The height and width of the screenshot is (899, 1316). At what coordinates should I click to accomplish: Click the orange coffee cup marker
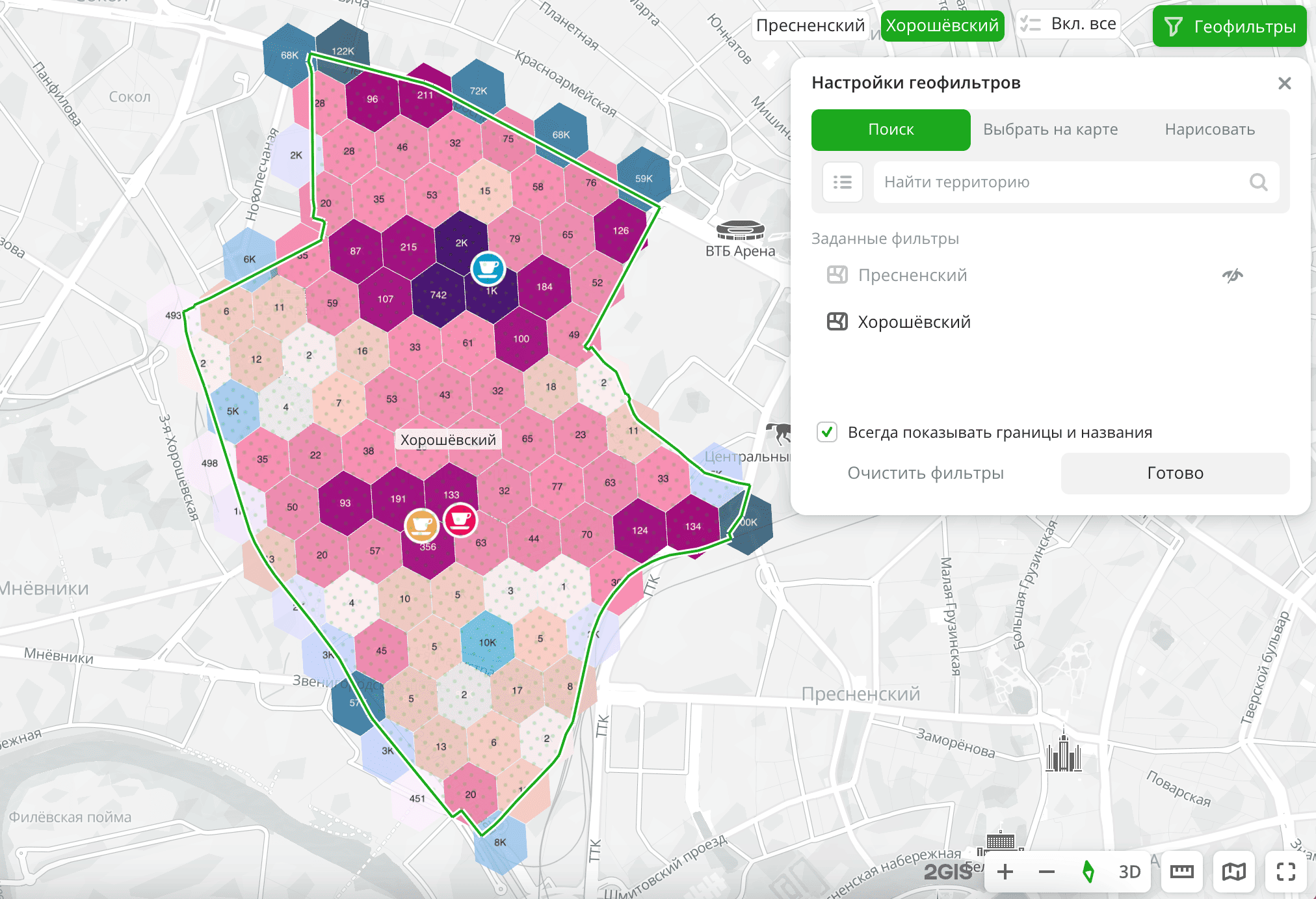[421, 524]
